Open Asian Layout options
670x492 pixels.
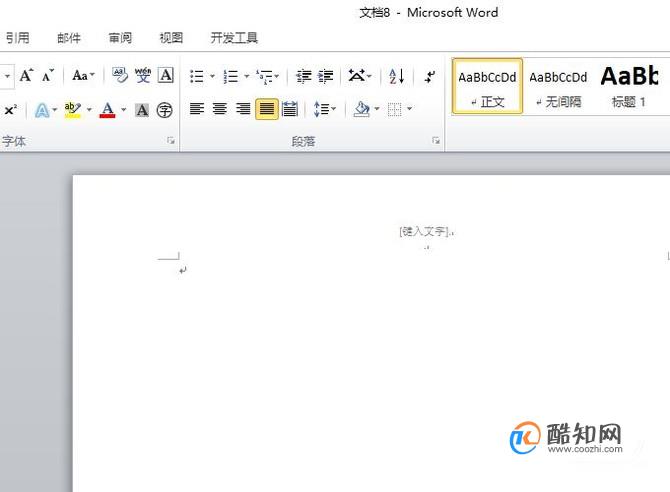[359, 76]
